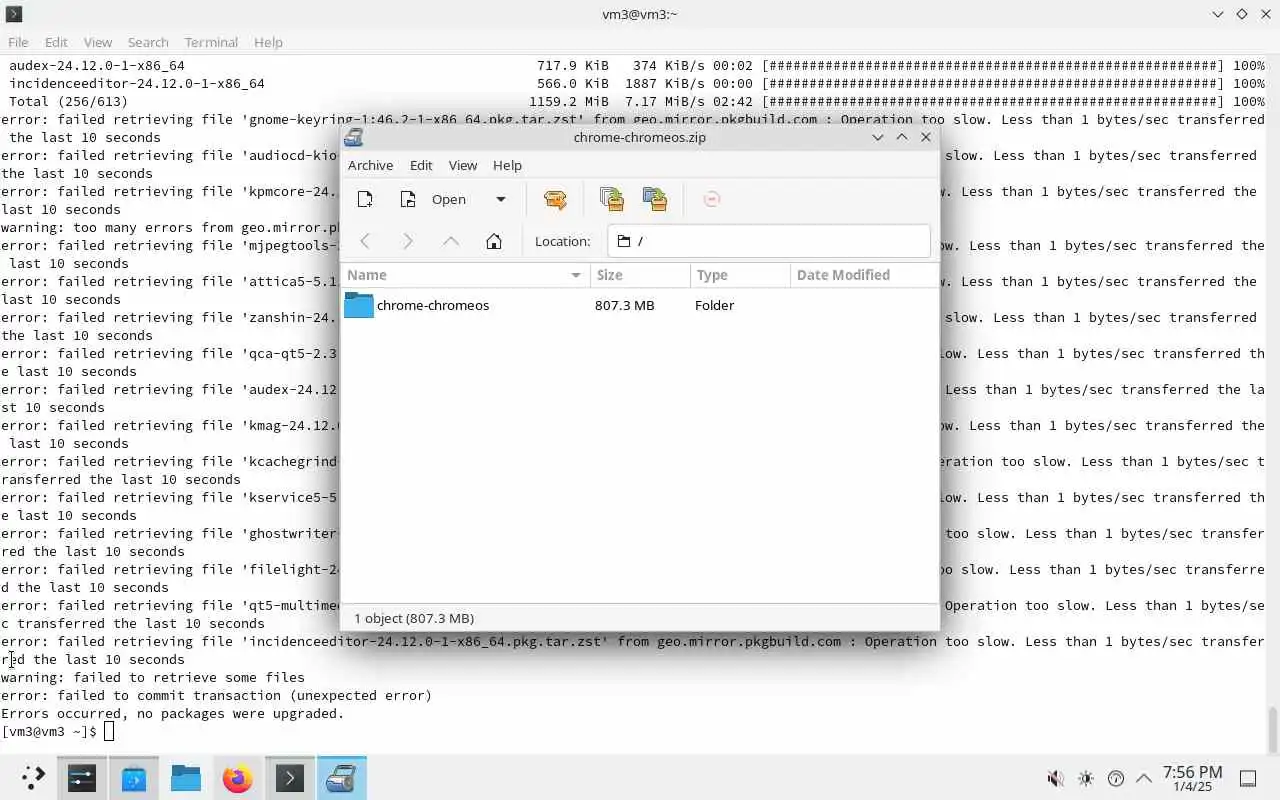Click status bar '1 object (807.3 MB)'
1280x800 pixels.
tap(414, 618)
